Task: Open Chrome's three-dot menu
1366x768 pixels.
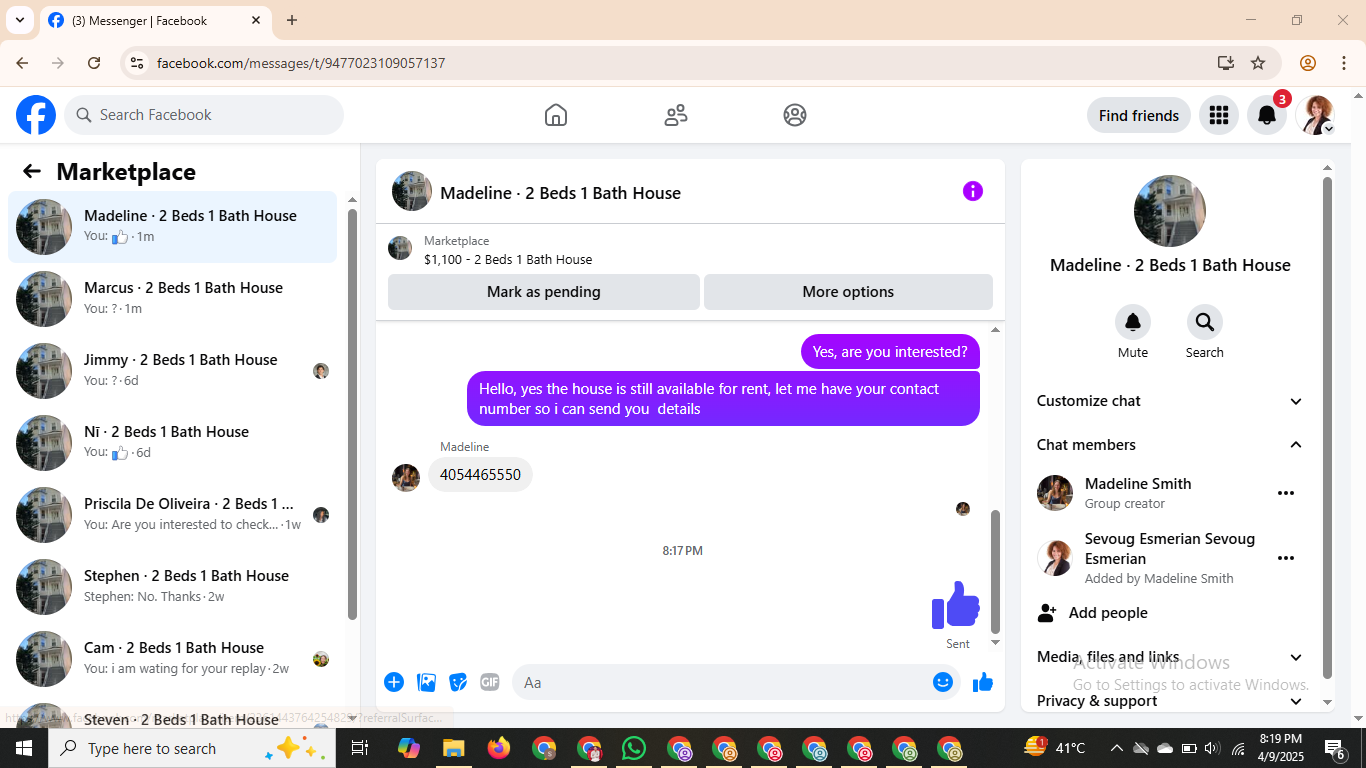Action: [x=1344, y=63]
